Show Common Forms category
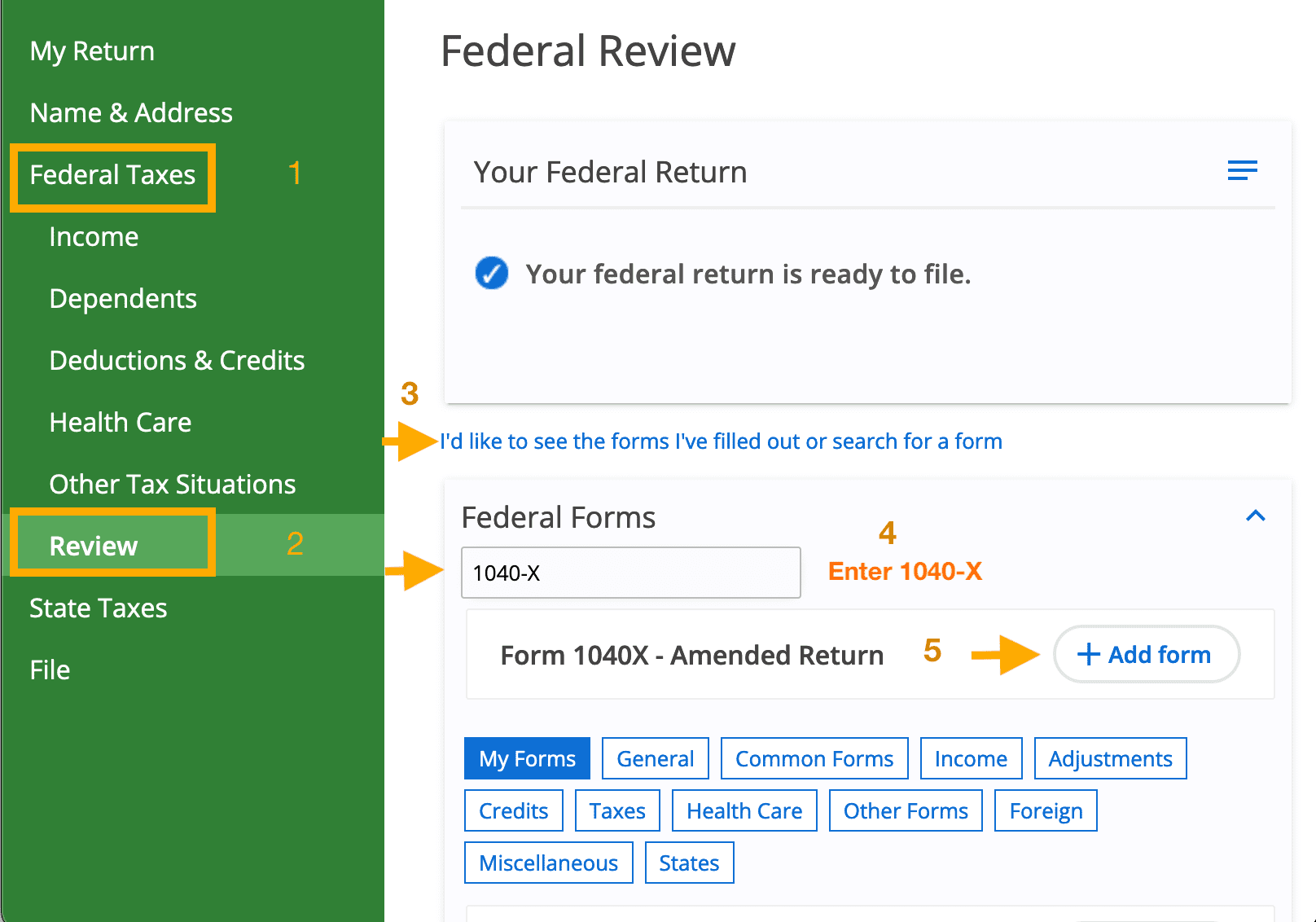 [814, 758]
